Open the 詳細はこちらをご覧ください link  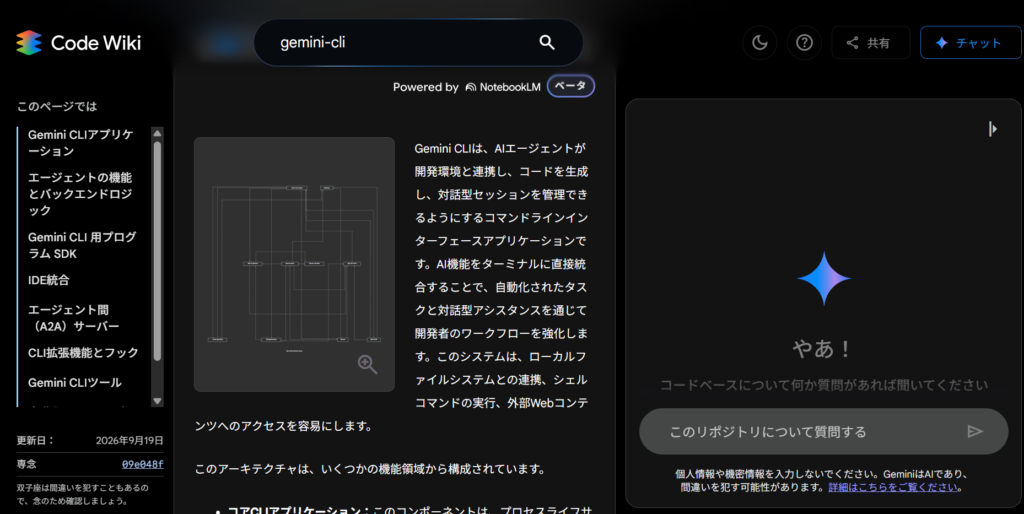(x=894, y=487)
